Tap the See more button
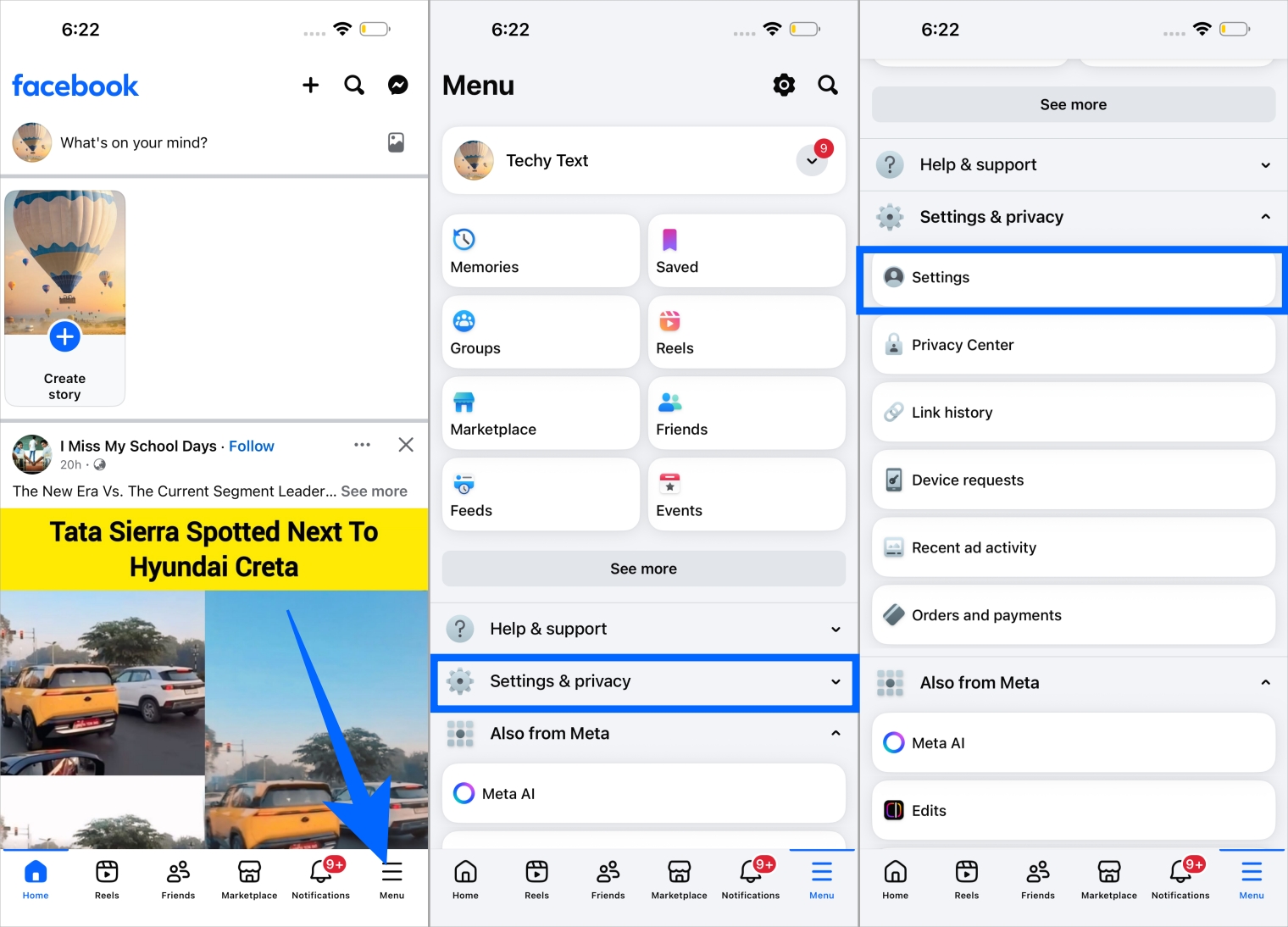The width and height of the screenshot is (1288, 927). [x=643, y=569]
